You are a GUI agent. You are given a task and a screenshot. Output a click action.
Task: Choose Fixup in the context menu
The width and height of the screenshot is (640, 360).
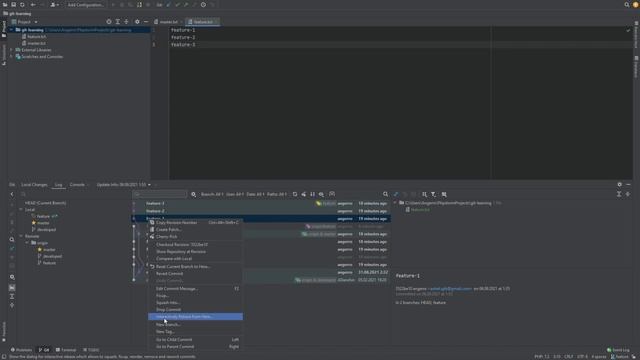[195, 296]
